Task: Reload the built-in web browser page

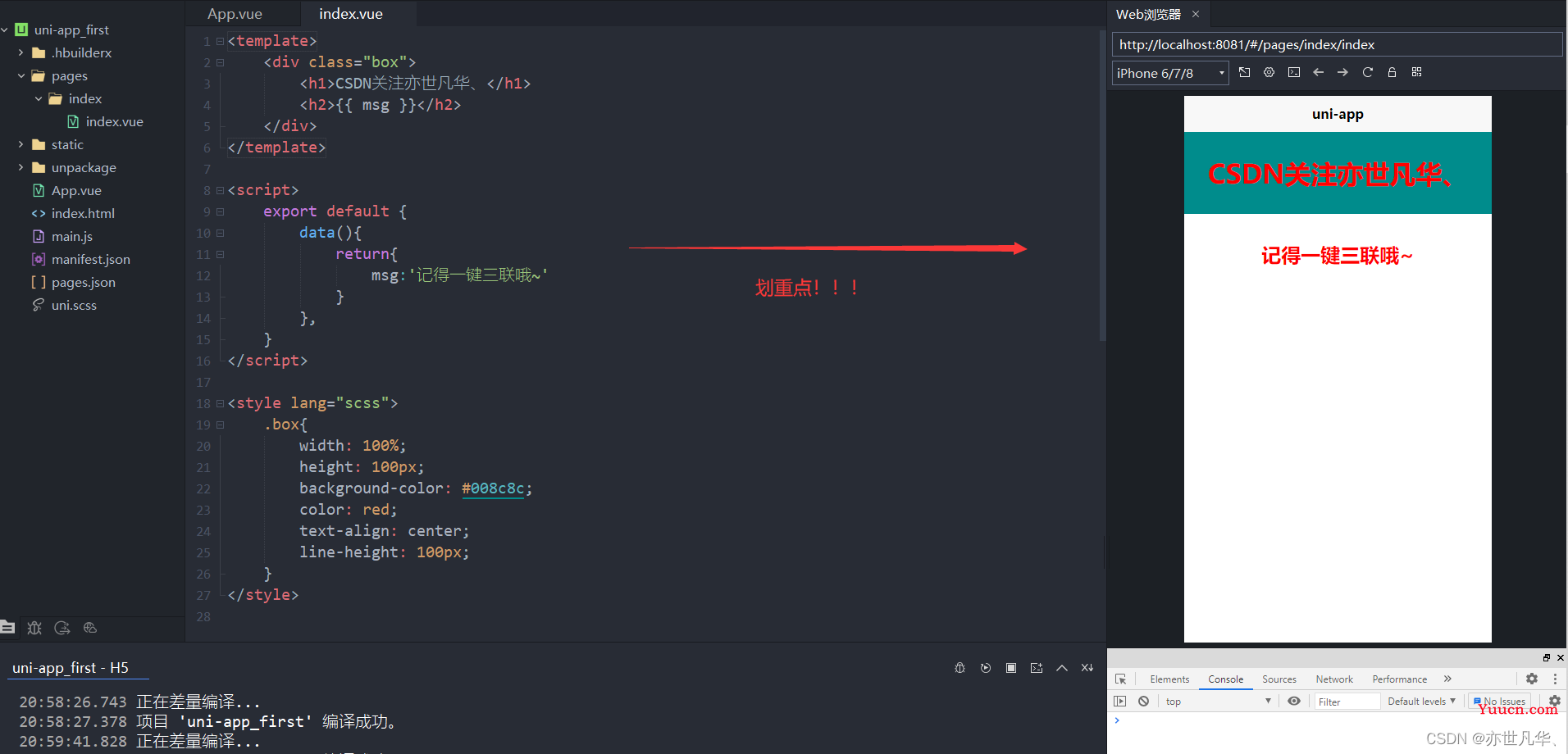Action: 1367,72
